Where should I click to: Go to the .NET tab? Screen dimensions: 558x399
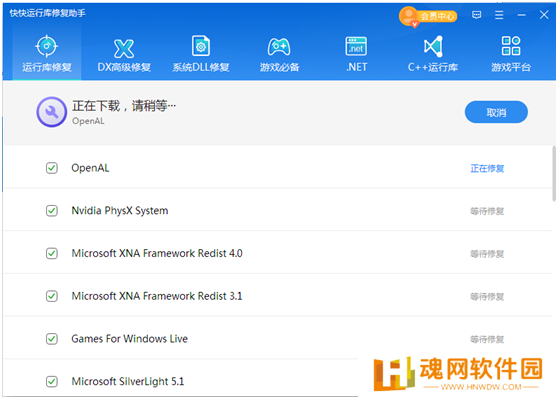(x=356, y=53)
